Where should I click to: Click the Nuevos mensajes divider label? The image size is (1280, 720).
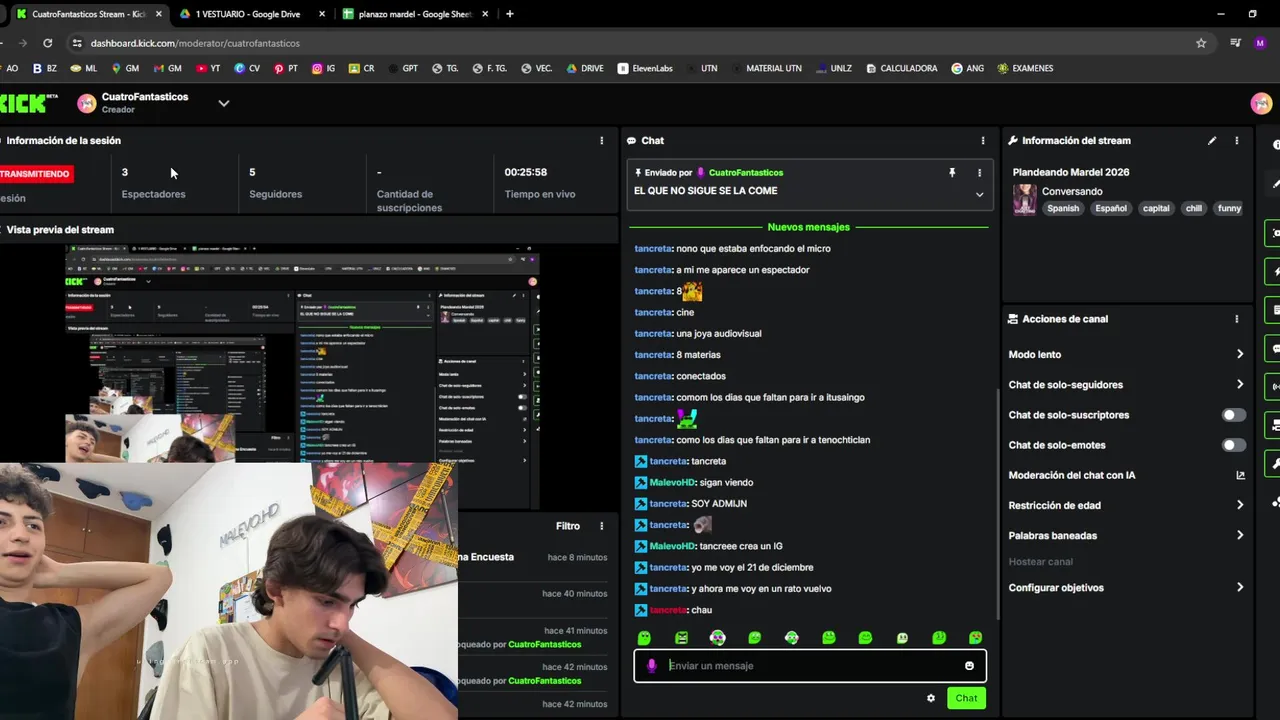pyautogui.click(x=809, y=227)
